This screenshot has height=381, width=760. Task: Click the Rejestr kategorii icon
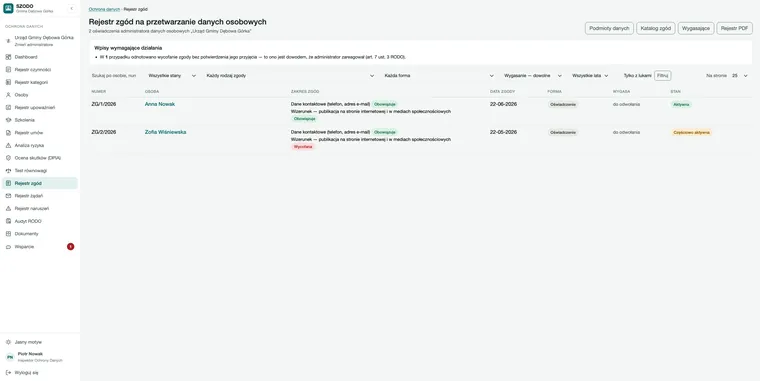click(x=8, y=82)
